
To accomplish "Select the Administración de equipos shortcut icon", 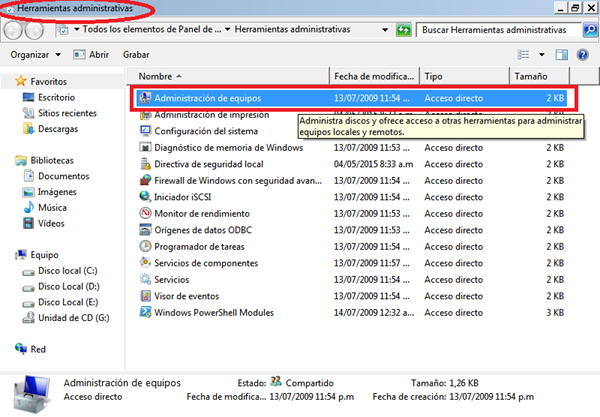I will tap(145, 98).
